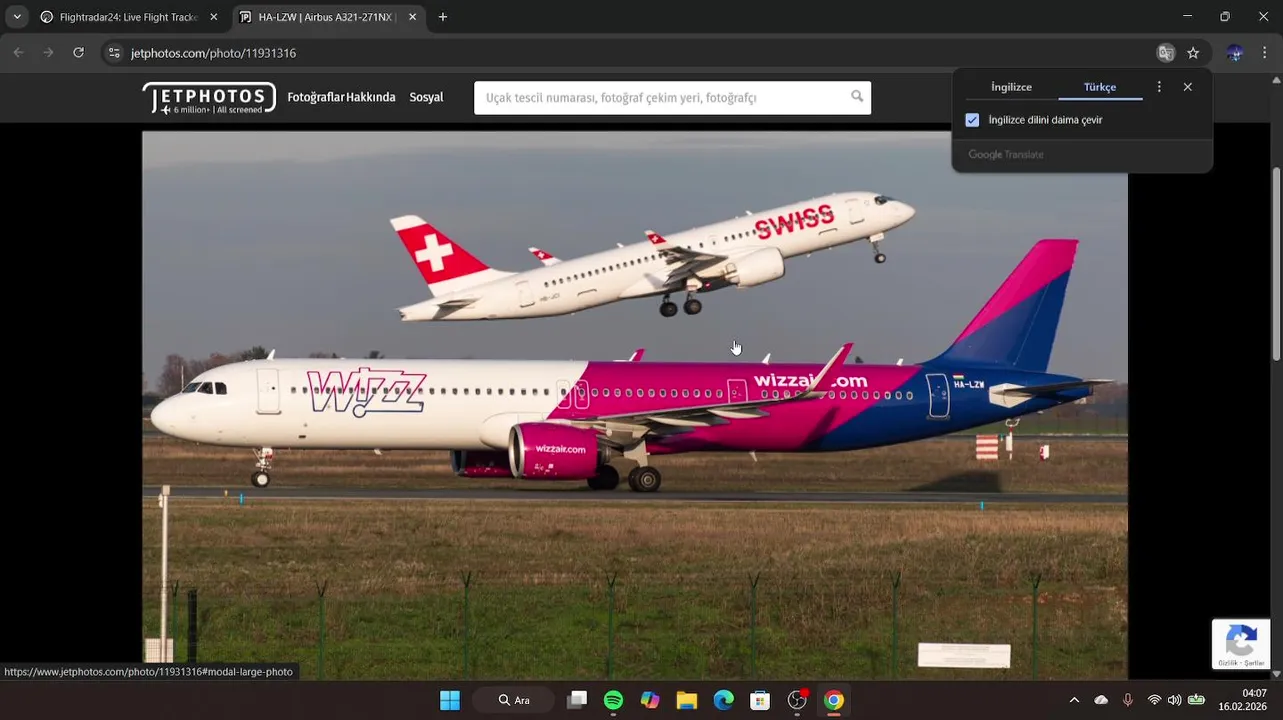The height and width of the screenshot is (720, 1283).
Task: Click the battery status icon
Action: pos(1196,700)
